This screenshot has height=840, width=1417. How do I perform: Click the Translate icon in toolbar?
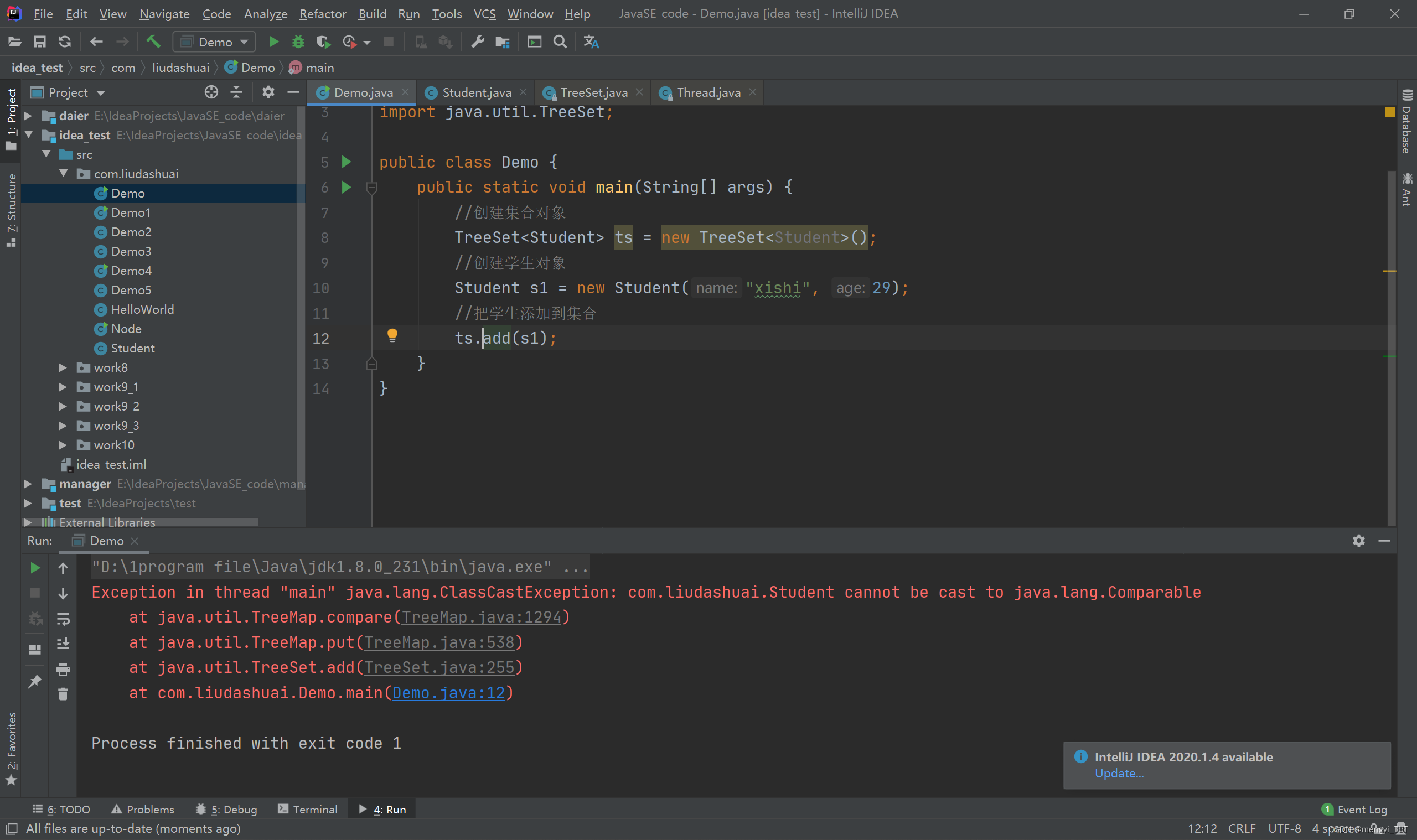click(x=591, y=42)
